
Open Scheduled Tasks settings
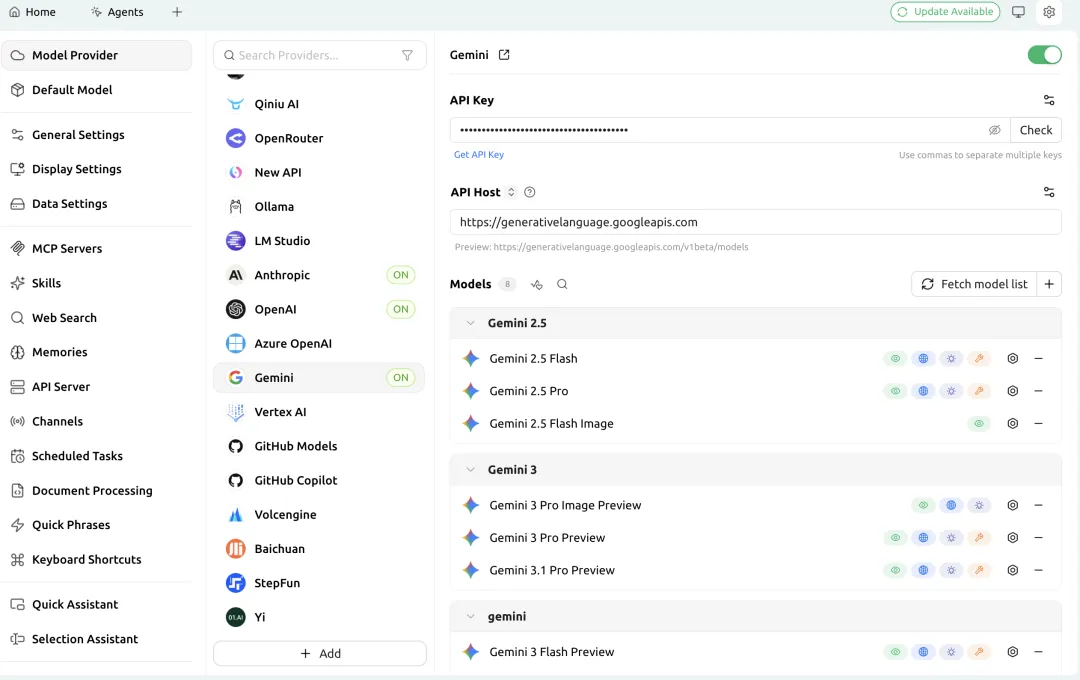pyautogui.click(x=96, y=455)
